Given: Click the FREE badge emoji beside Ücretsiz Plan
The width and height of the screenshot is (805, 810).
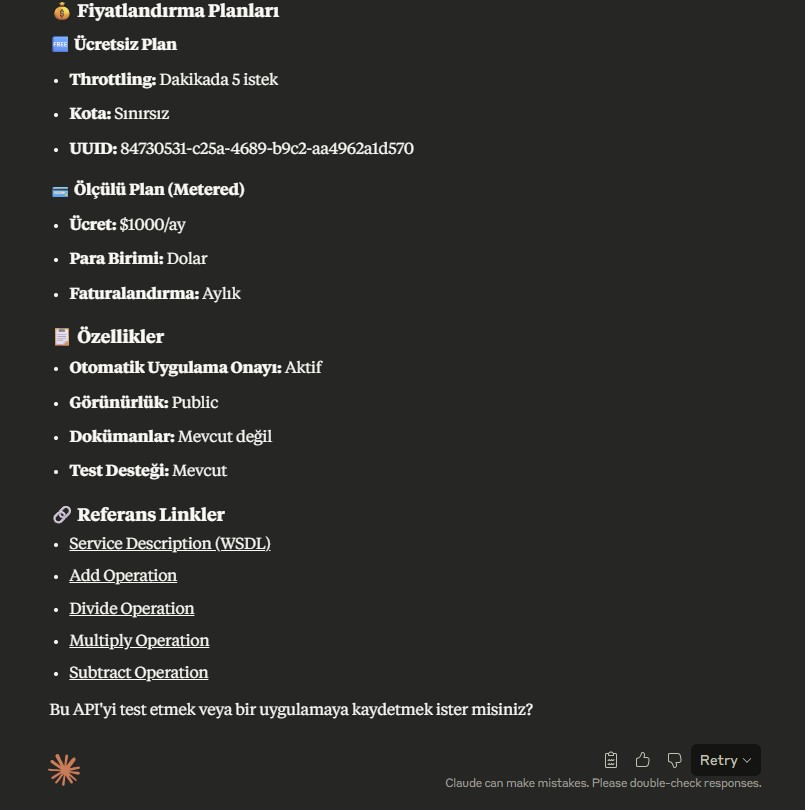Looking at the screenshot, I should pos(60,45).
